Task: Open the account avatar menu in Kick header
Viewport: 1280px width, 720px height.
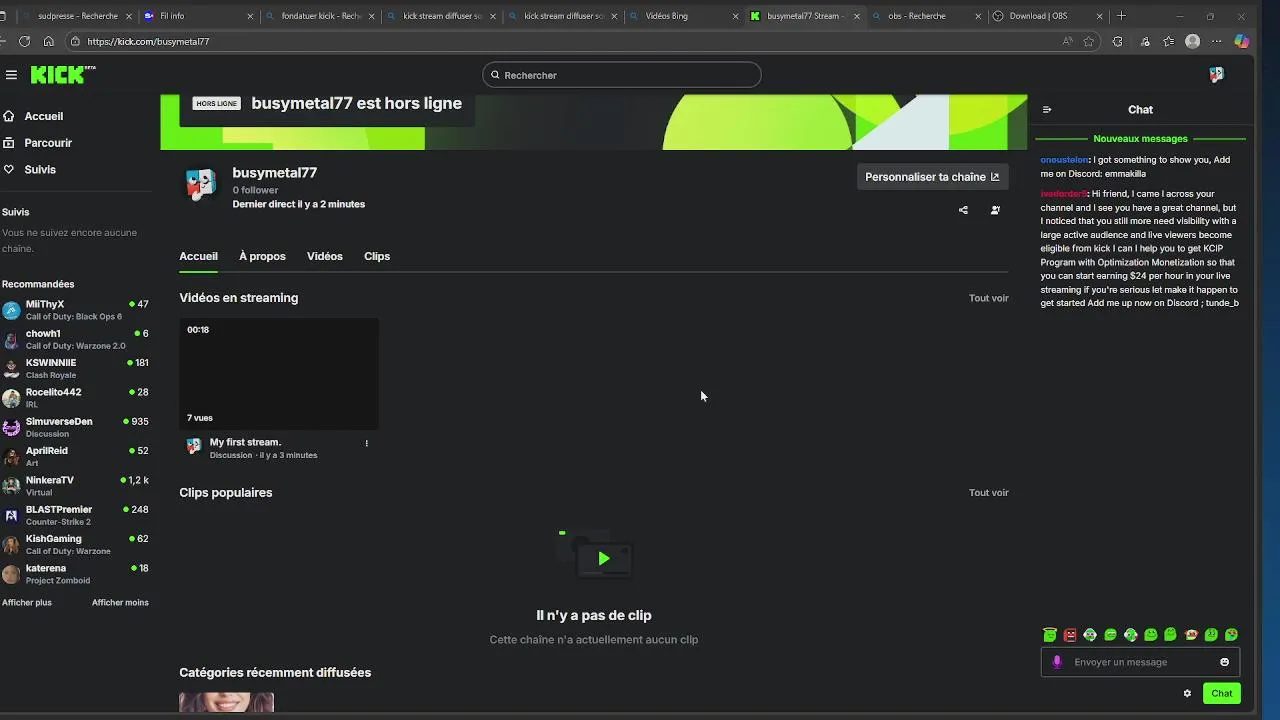Action: click(x=1216, y=75)
